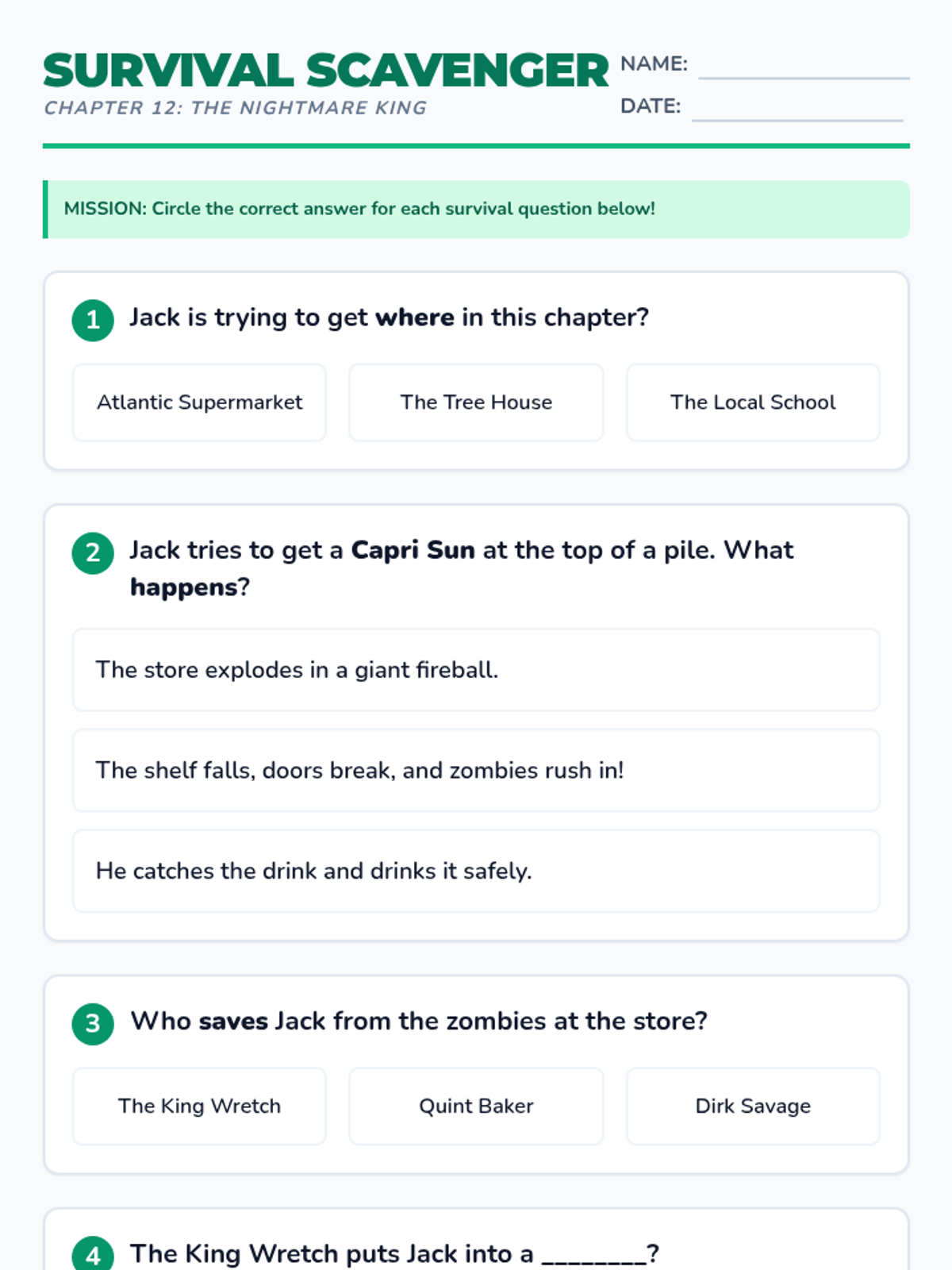Choose the shelf falls and zombies rush answer
The height and width of the screenshot is (1270, 952).
click(476, 771)
